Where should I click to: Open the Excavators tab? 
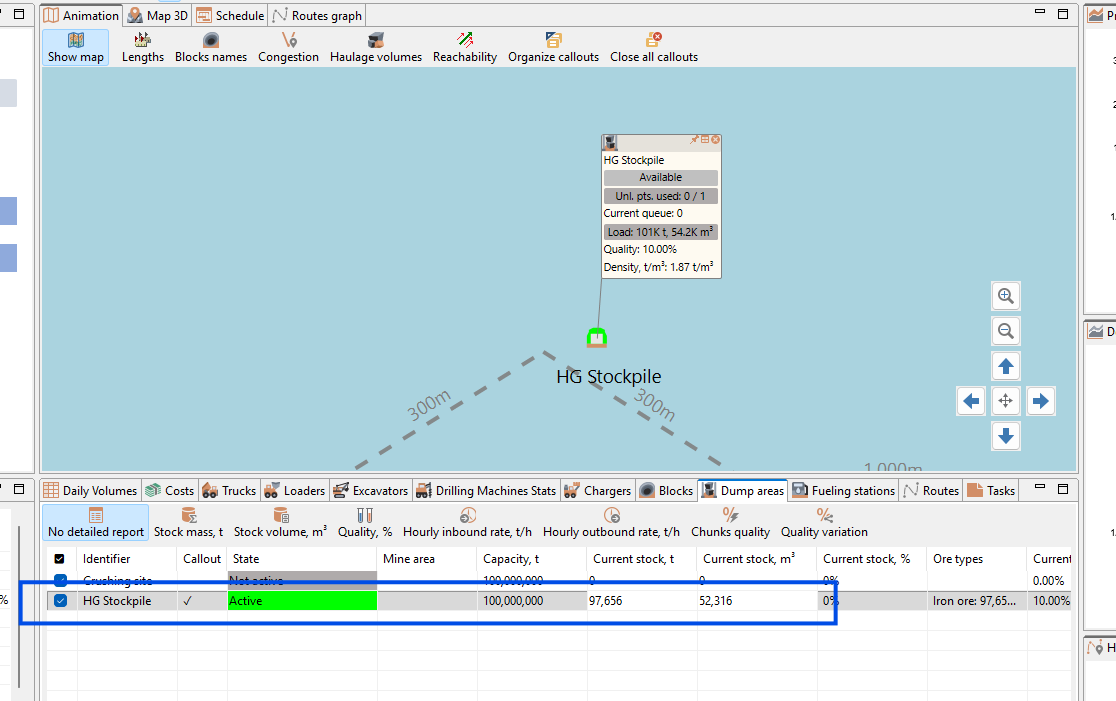(x=371, y=490)
